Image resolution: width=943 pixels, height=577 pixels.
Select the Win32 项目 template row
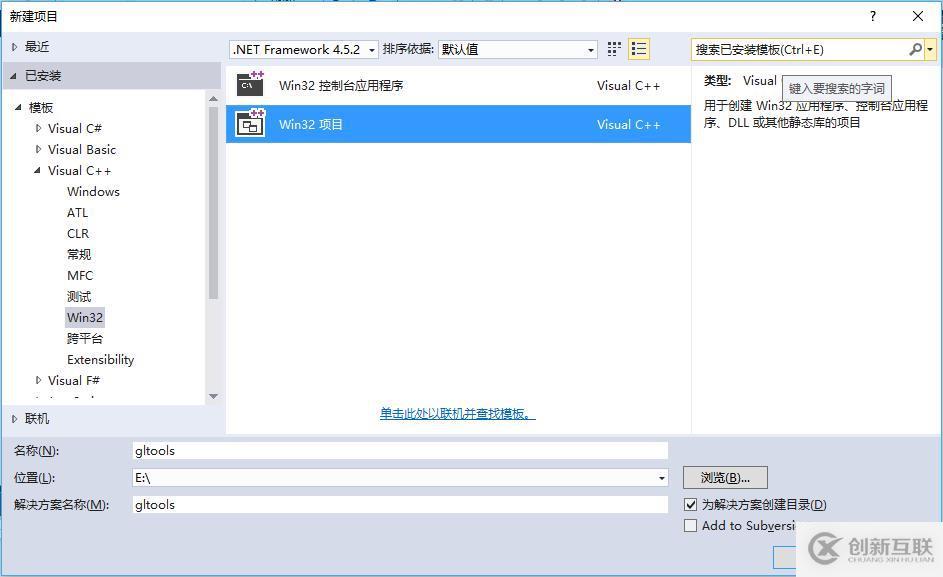pos(458,125)
